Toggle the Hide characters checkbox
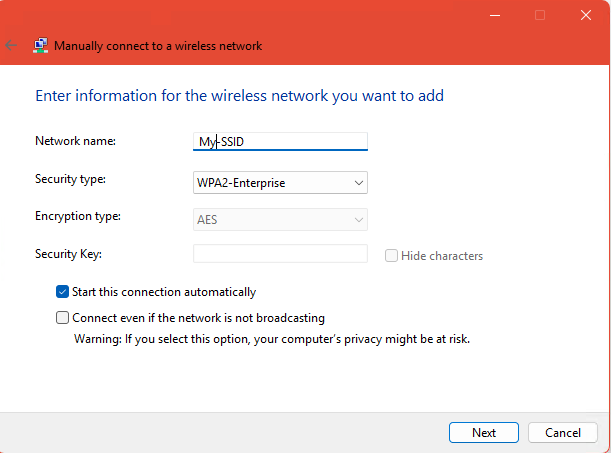 392,256
